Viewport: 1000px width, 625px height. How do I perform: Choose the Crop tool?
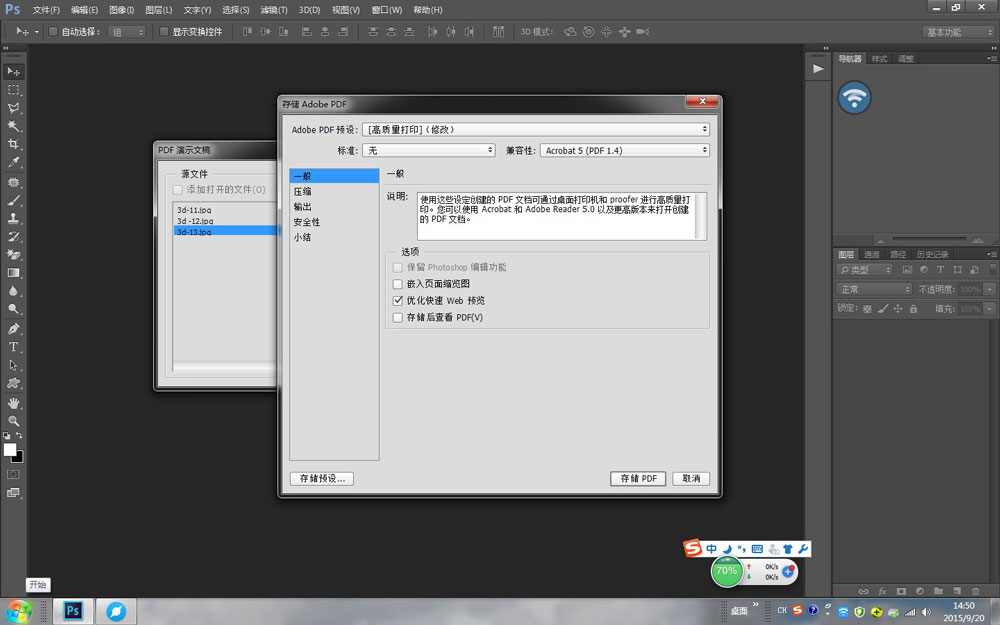click(x=13, y=144)
